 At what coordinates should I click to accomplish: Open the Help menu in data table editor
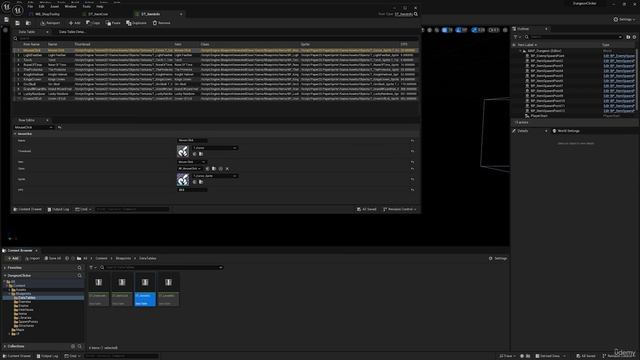100,7
